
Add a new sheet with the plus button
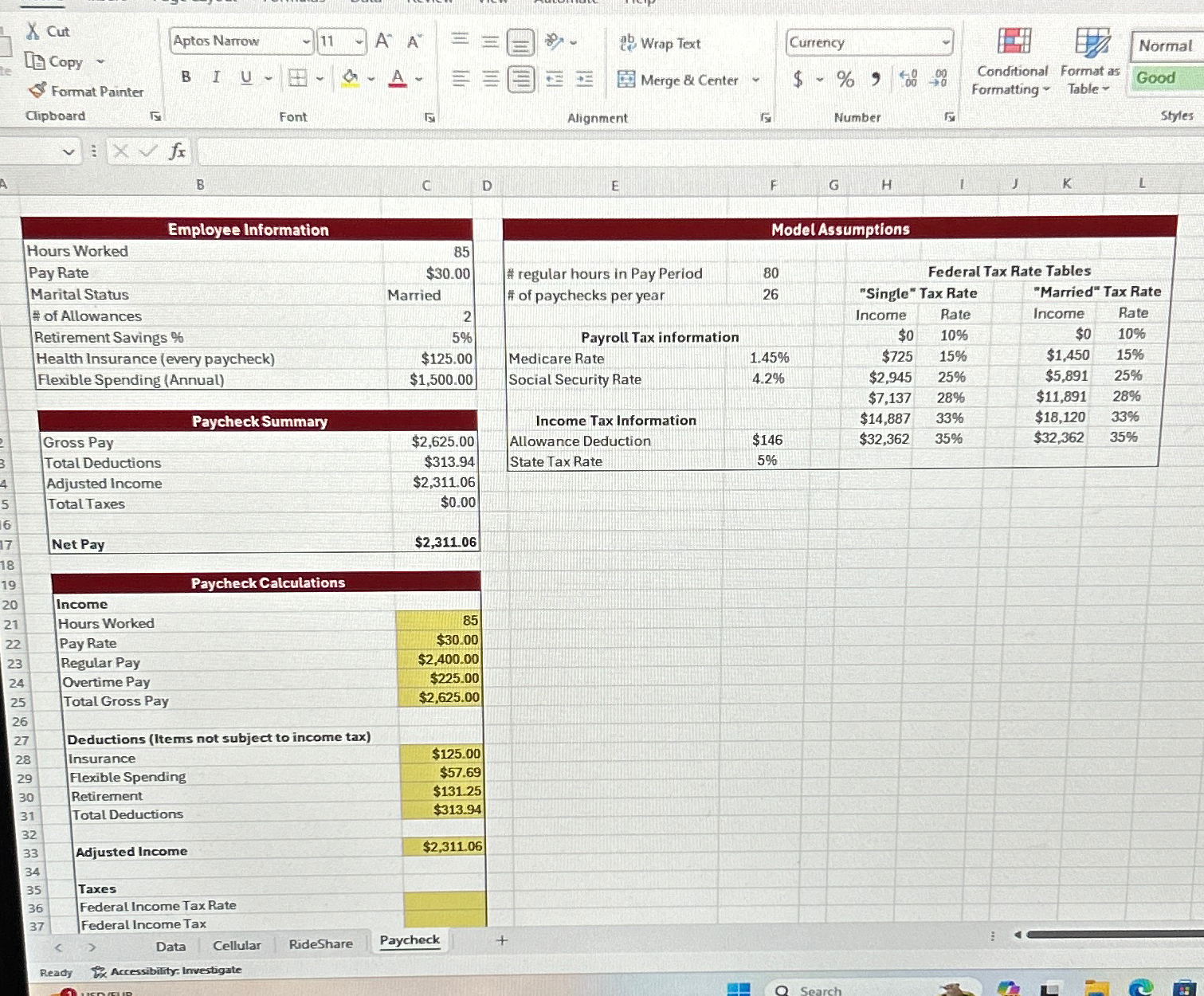pyautogui.click(x=502, y=941)
